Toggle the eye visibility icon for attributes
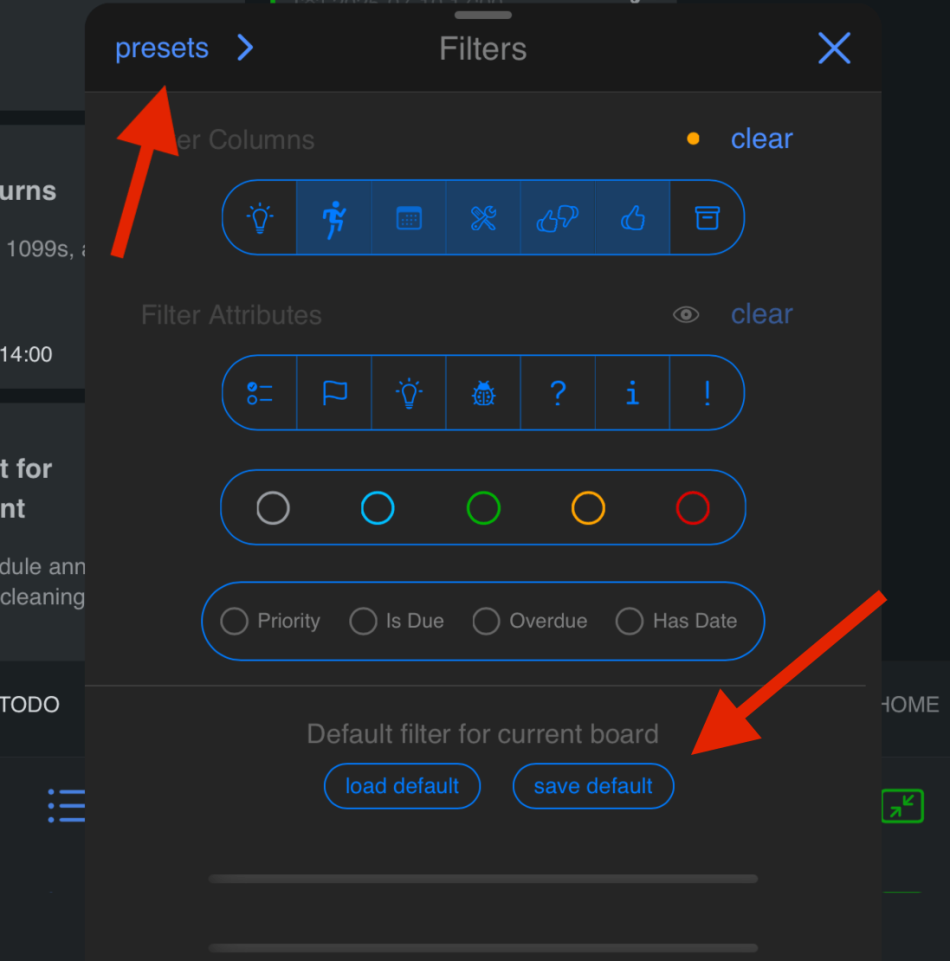Image resolution: width=950 pixels, height=961 pixels. click(686, 315)
